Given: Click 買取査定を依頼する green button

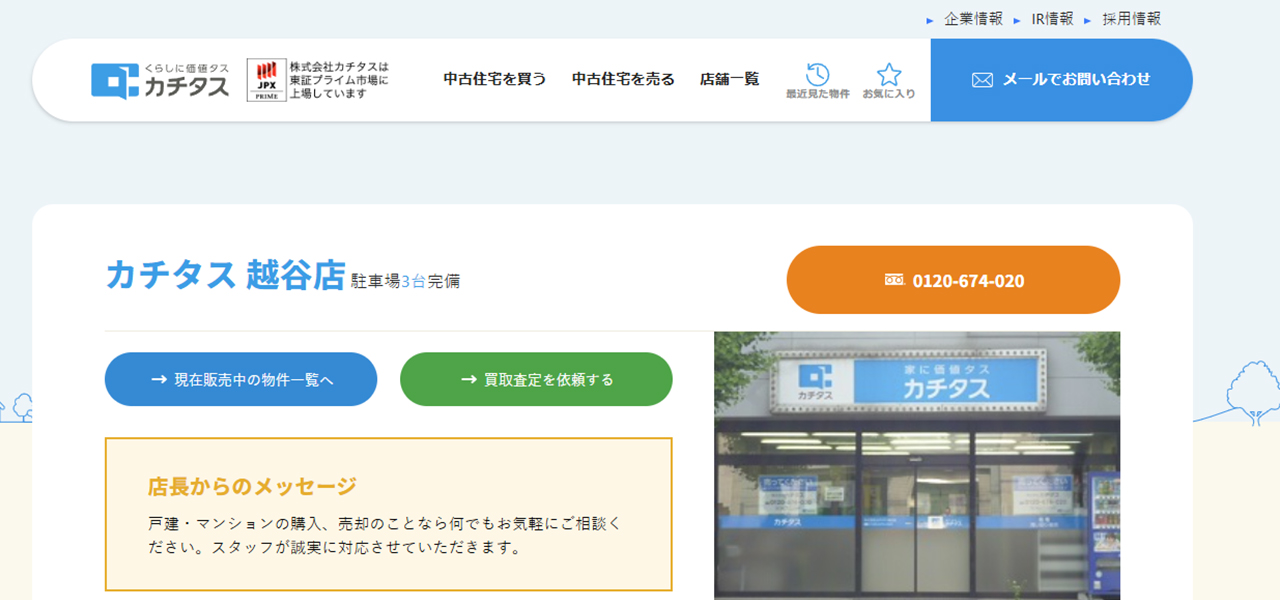Looking at the screenshot, I should tap(536, 379).
